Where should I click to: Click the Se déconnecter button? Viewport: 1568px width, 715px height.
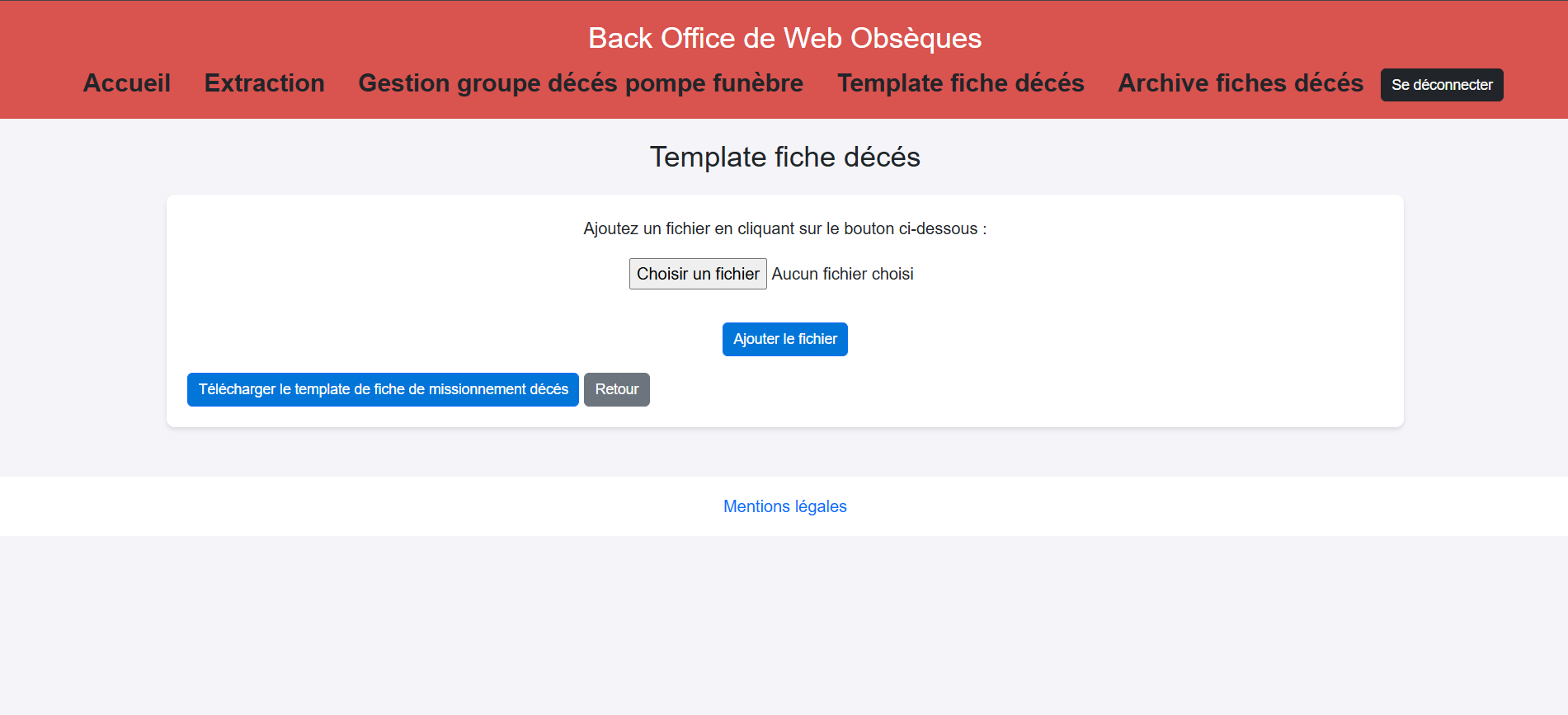coord(1441,85)
